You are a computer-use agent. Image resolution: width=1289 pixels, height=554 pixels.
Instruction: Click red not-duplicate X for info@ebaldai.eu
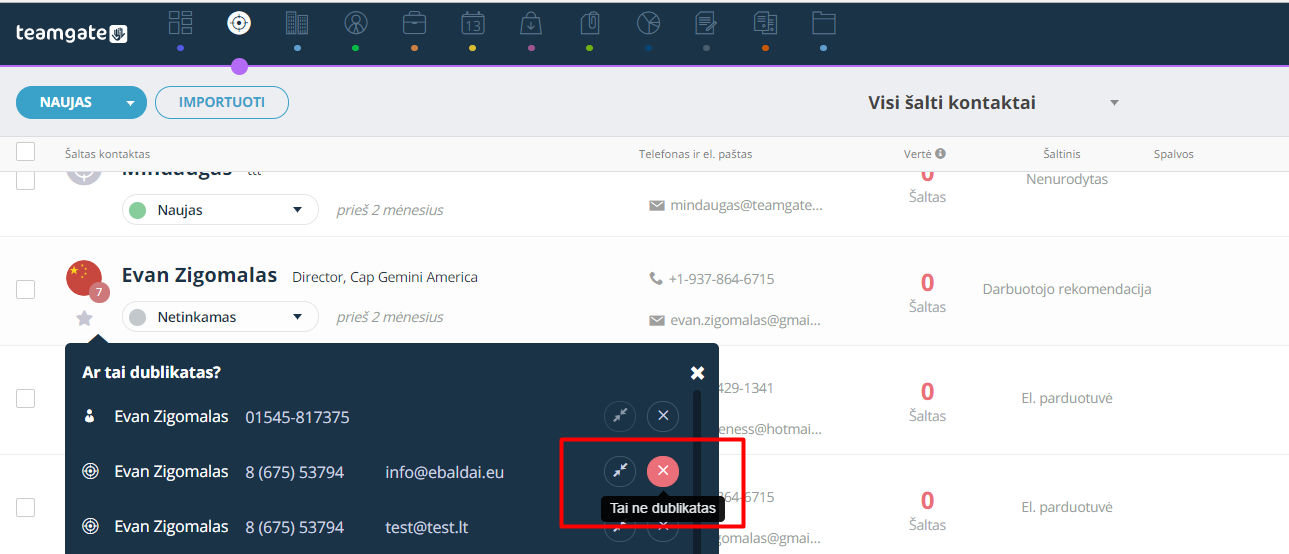click(x=663, y=471)
